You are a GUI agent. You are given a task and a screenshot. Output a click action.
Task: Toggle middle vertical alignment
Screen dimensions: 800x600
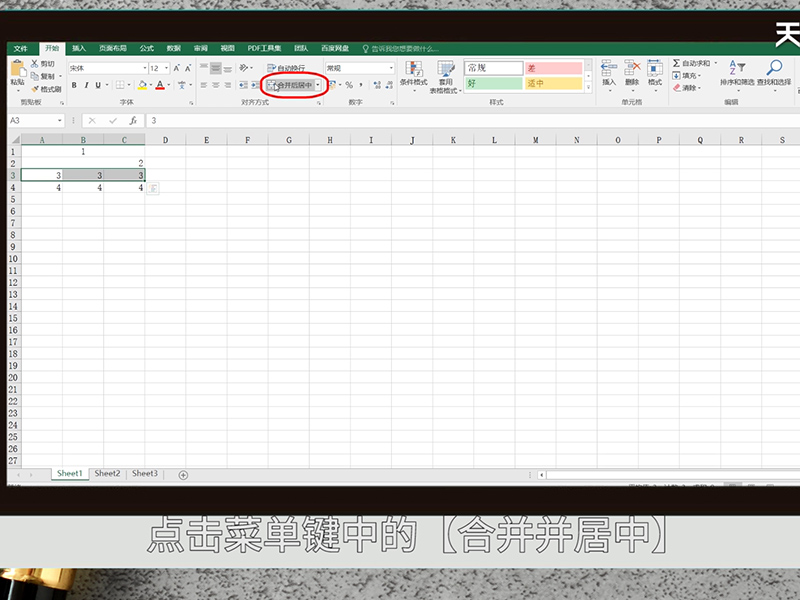point(216,68)
